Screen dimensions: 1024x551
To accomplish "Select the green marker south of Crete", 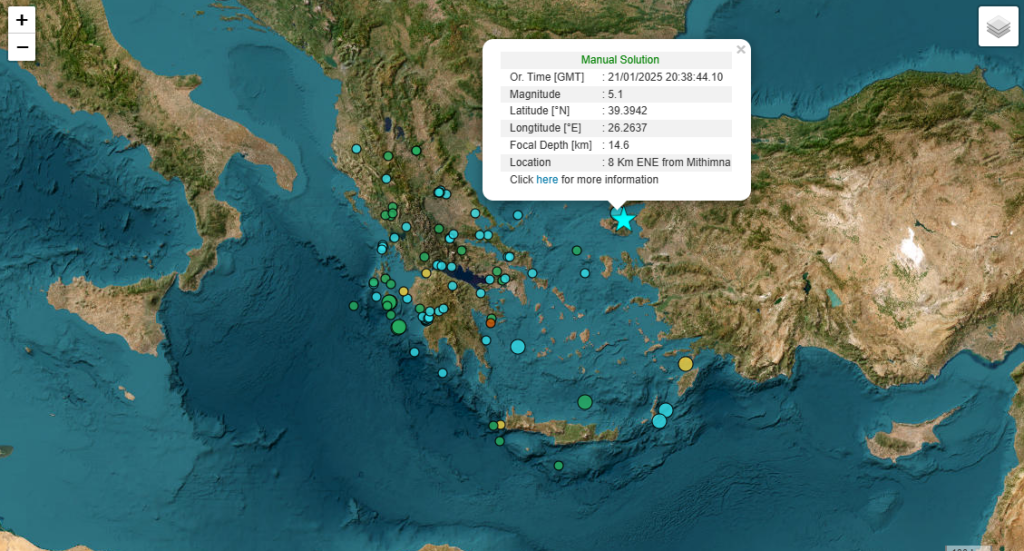I will (559, 465).
